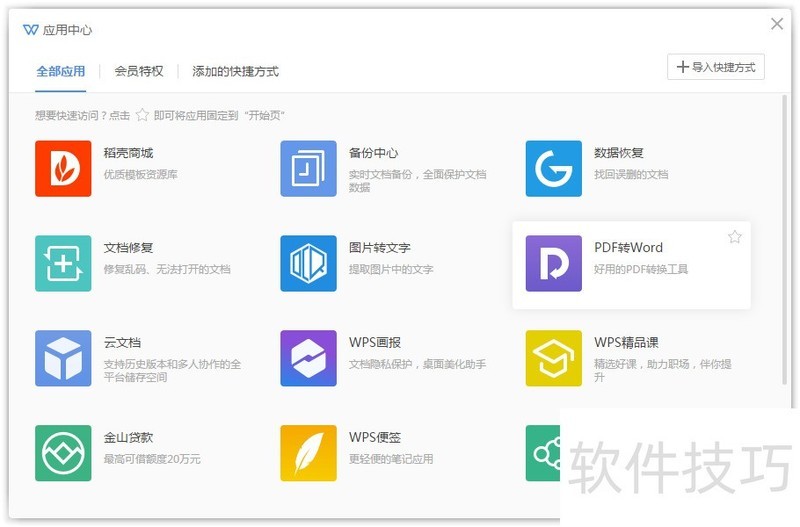800x527 pixels.
Task: Click the 文档修复 label
Action: pyautogui.click(x=128, y=248)
